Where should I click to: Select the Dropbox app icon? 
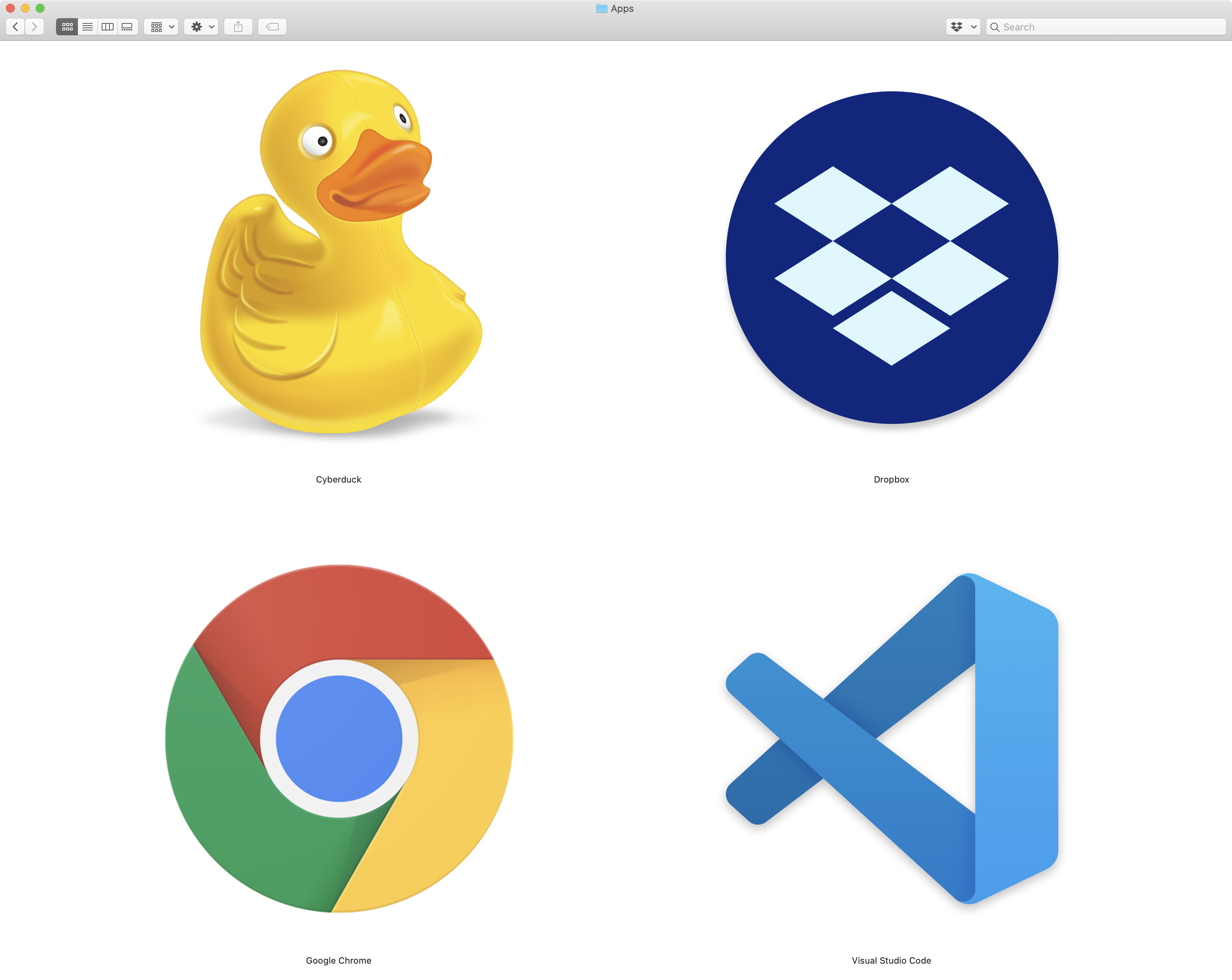pos(891,257)
